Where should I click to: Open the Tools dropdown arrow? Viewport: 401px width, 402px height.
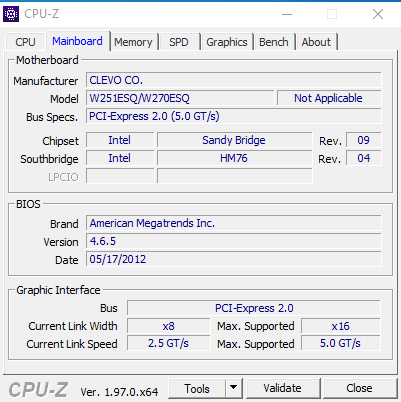234,388
